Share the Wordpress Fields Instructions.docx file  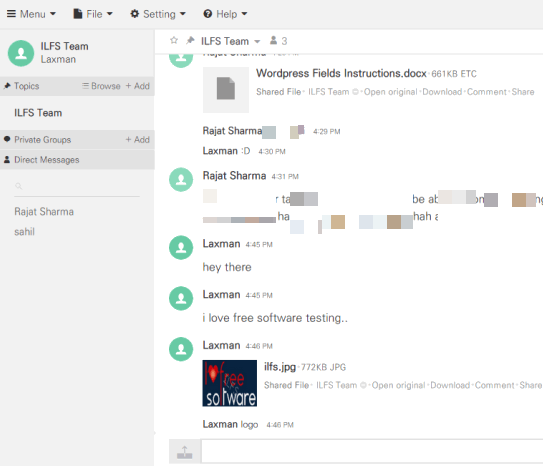[x=523, y=92]
